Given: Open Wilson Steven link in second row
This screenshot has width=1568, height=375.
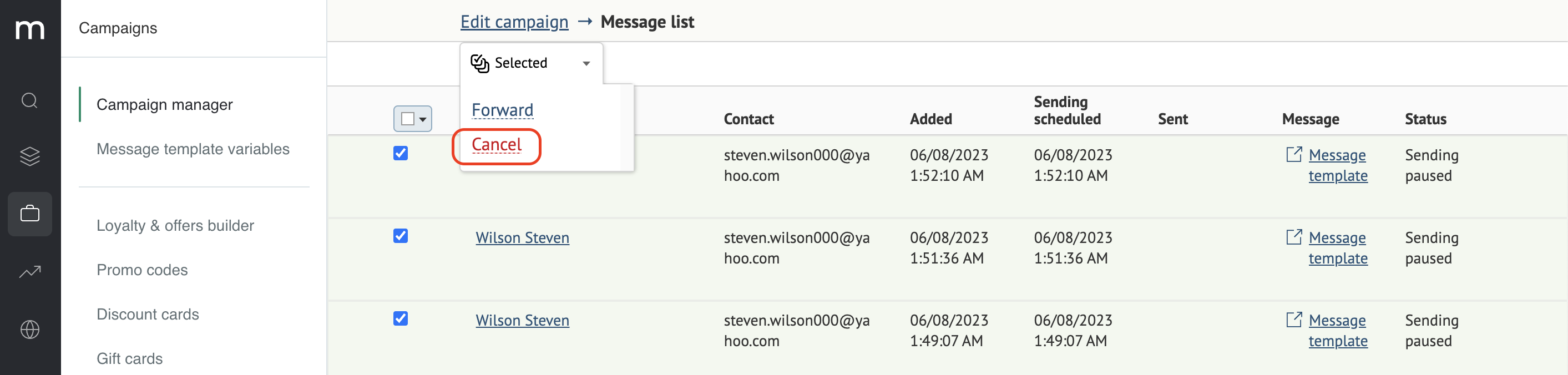Looking at the screenshot, I should point(522,237).
